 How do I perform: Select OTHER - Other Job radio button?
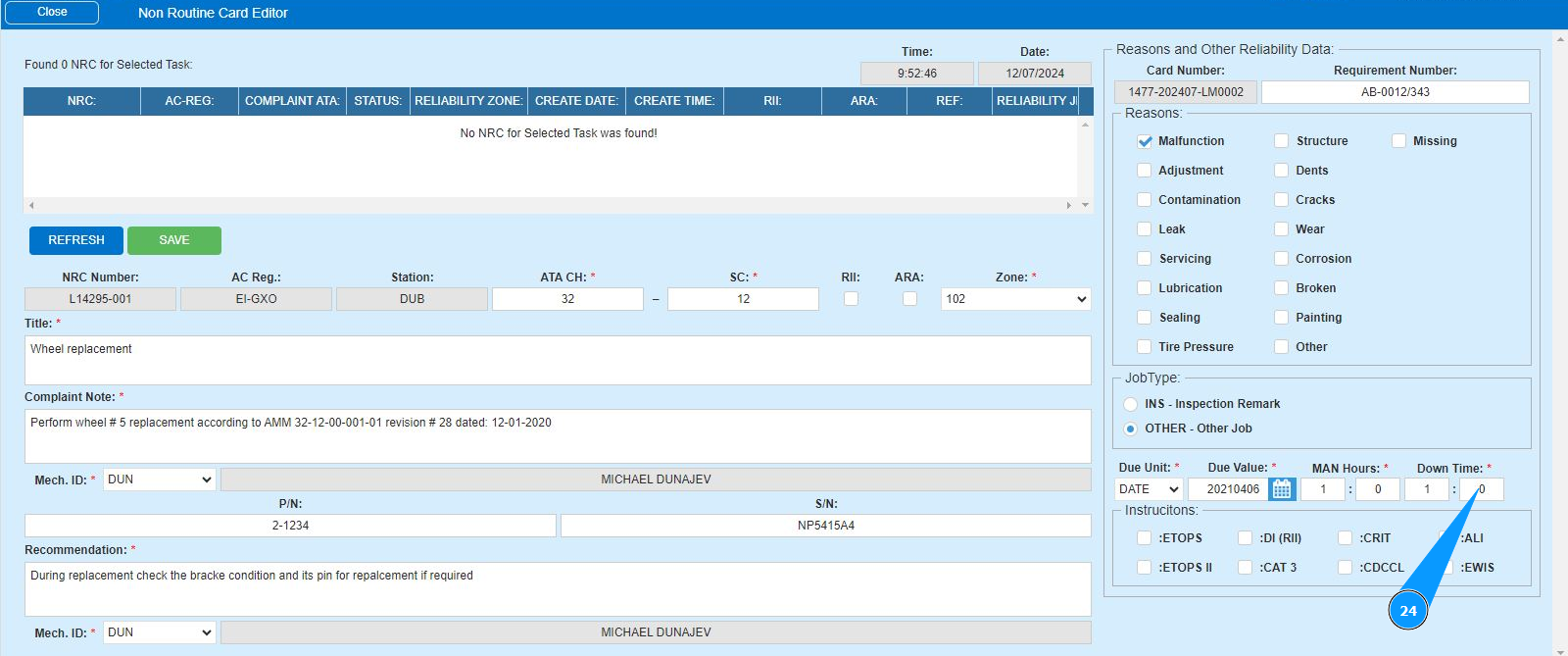[x=1131, y=429]
